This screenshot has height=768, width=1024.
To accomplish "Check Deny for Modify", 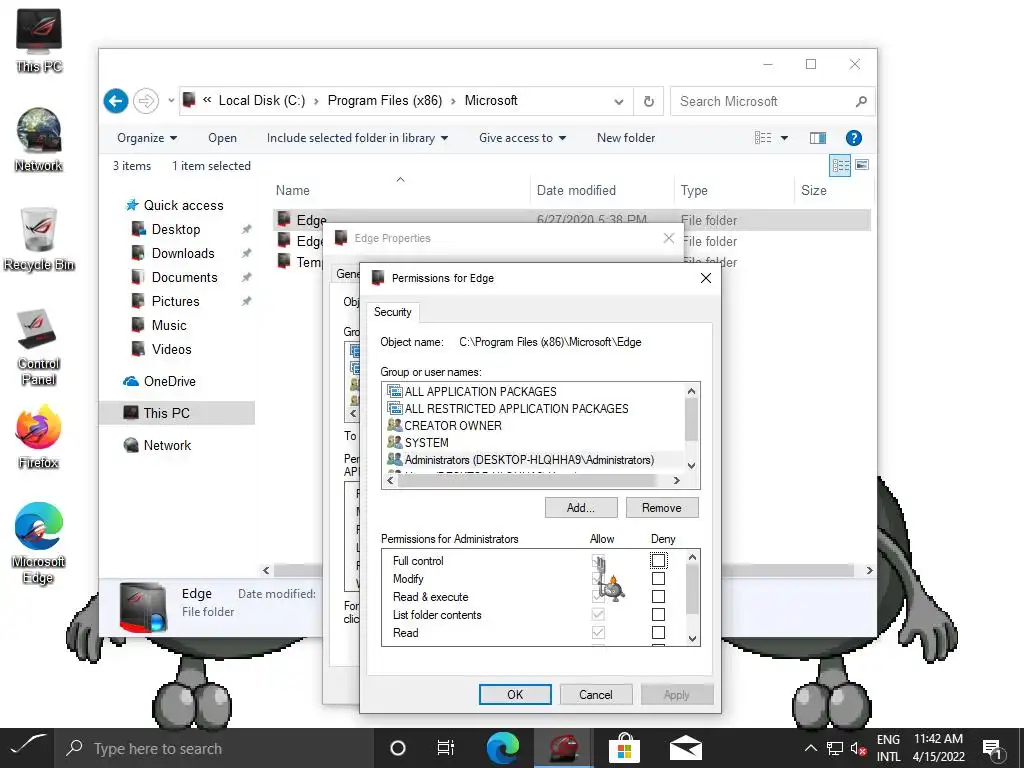I will pyautogui.click(x=658, y=579).
